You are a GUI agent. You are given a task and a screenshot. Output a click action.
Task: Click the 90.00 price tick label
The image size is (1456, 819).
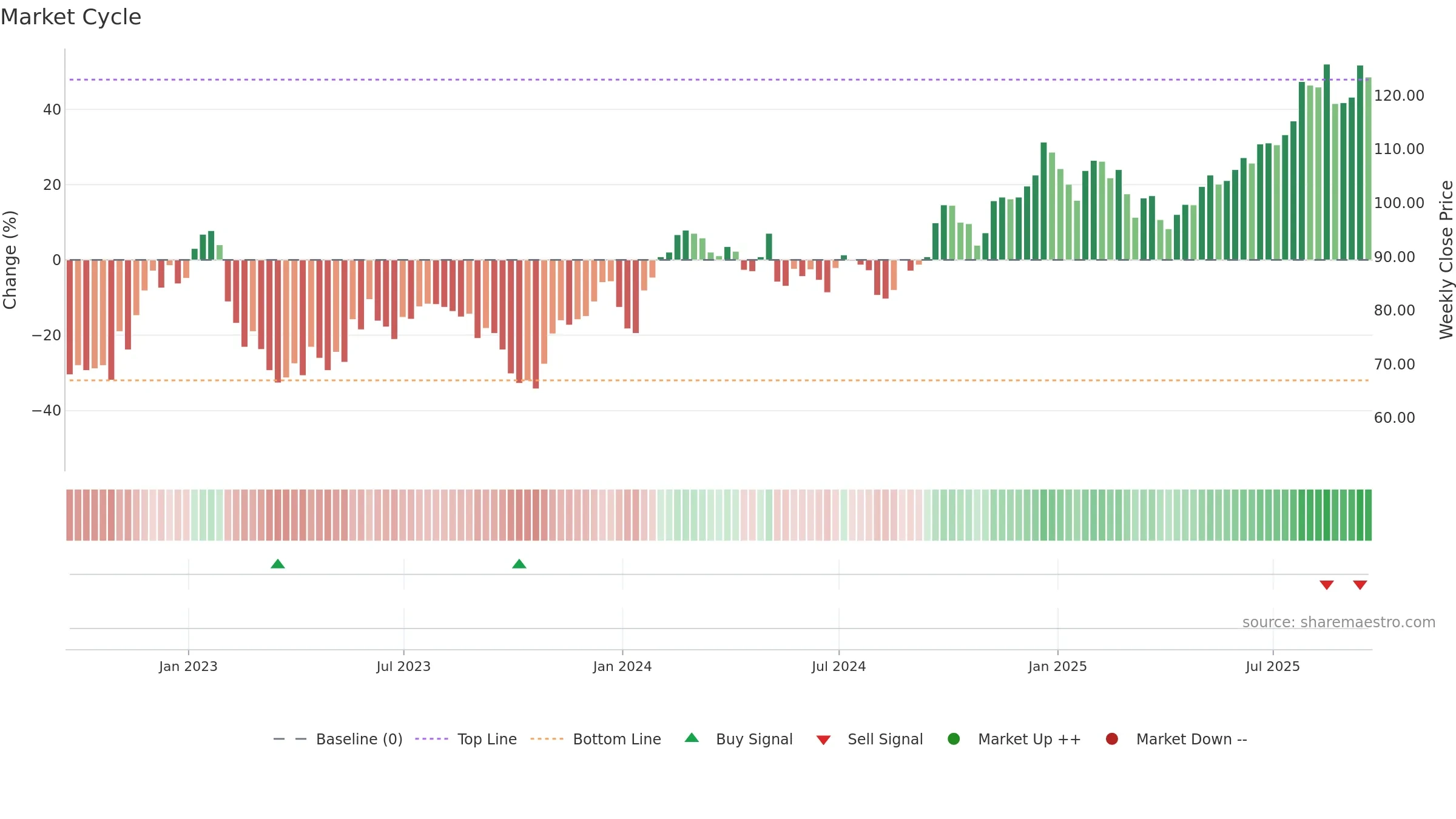click(1394, 257)
